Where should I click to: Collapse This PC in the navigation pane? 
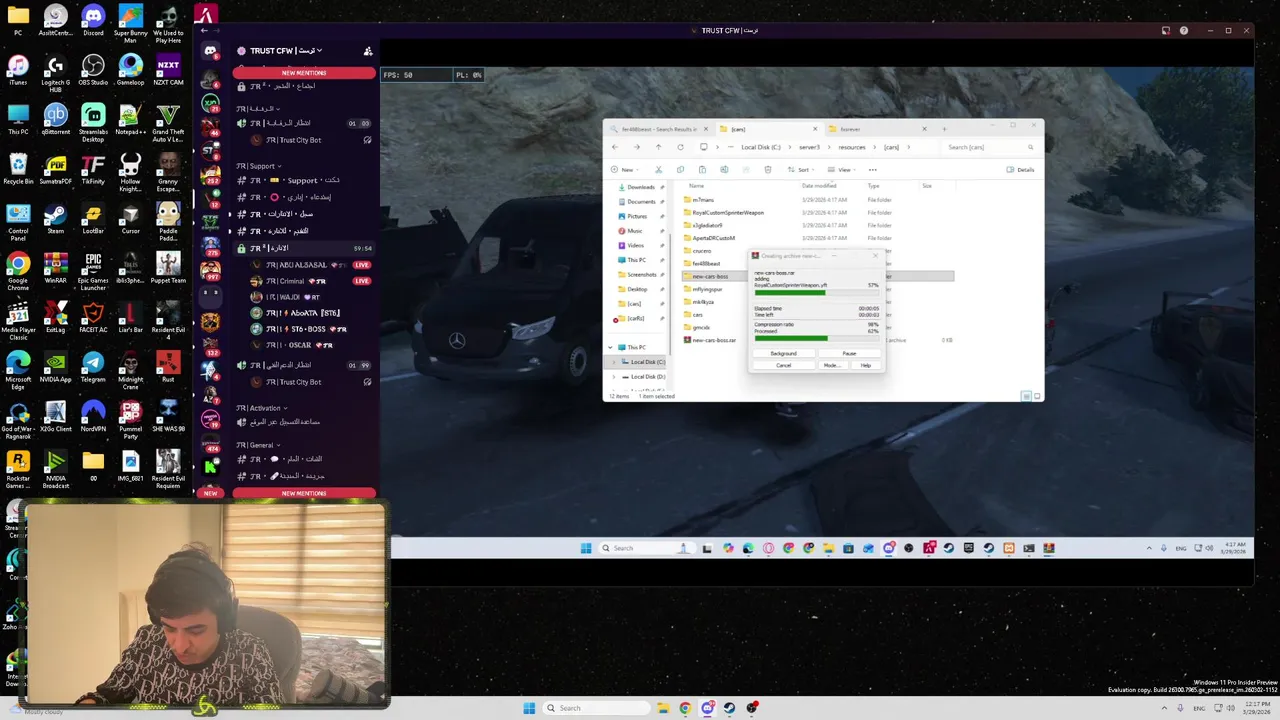610,347
